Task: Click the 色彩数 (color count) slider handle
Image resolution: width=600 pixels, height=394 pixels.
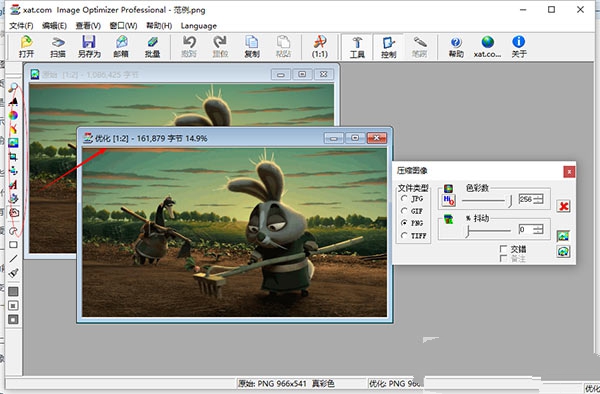Action: [510, 201]
